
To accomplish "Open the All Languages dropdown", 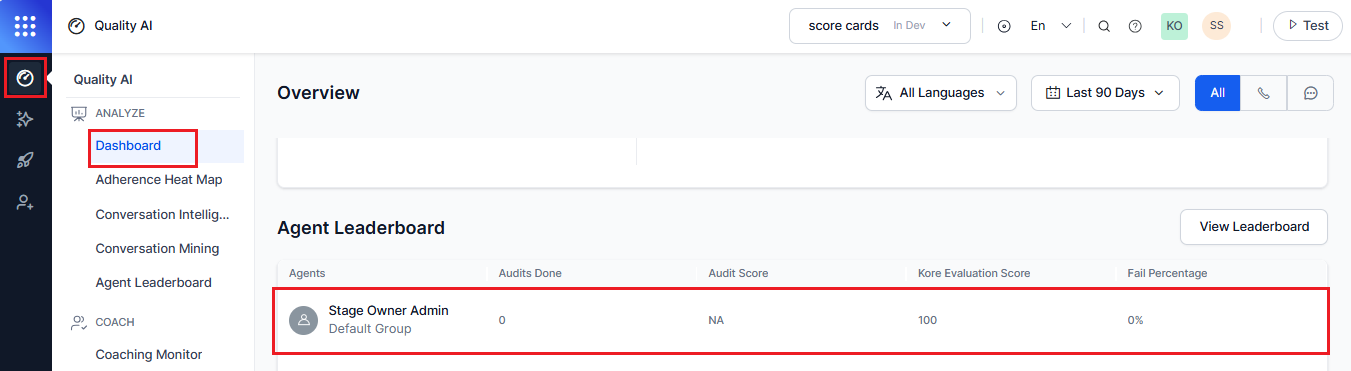I will (x=941, y=93).
